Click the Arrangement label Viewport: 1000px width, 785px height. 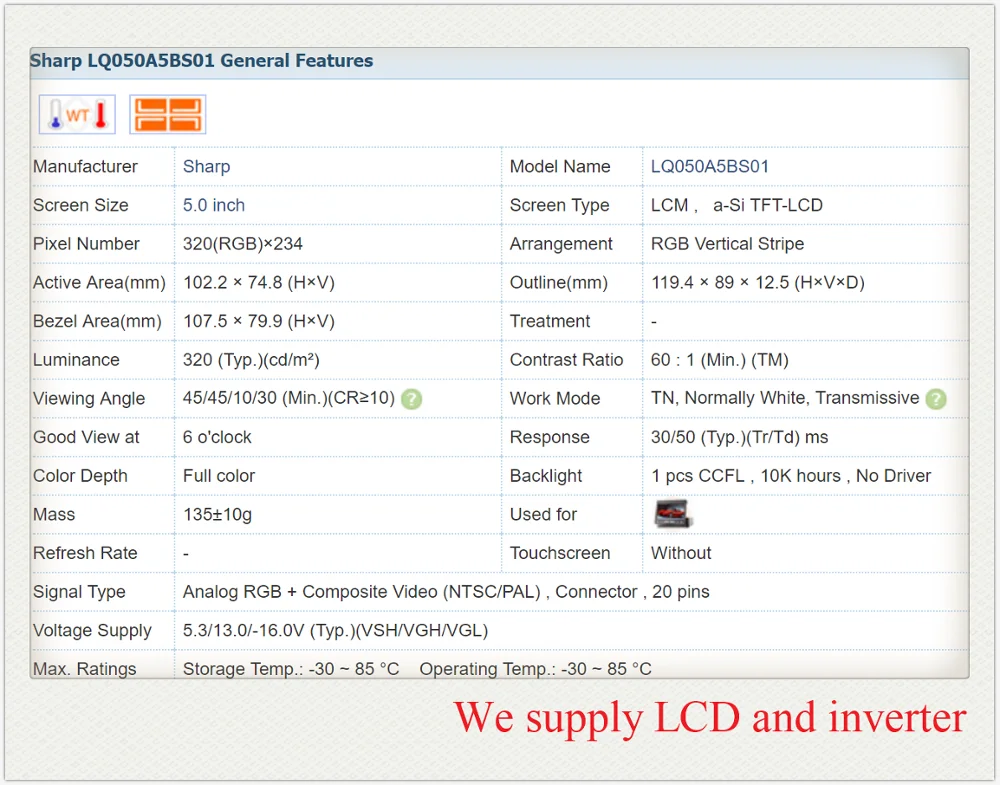click(561, 244)
